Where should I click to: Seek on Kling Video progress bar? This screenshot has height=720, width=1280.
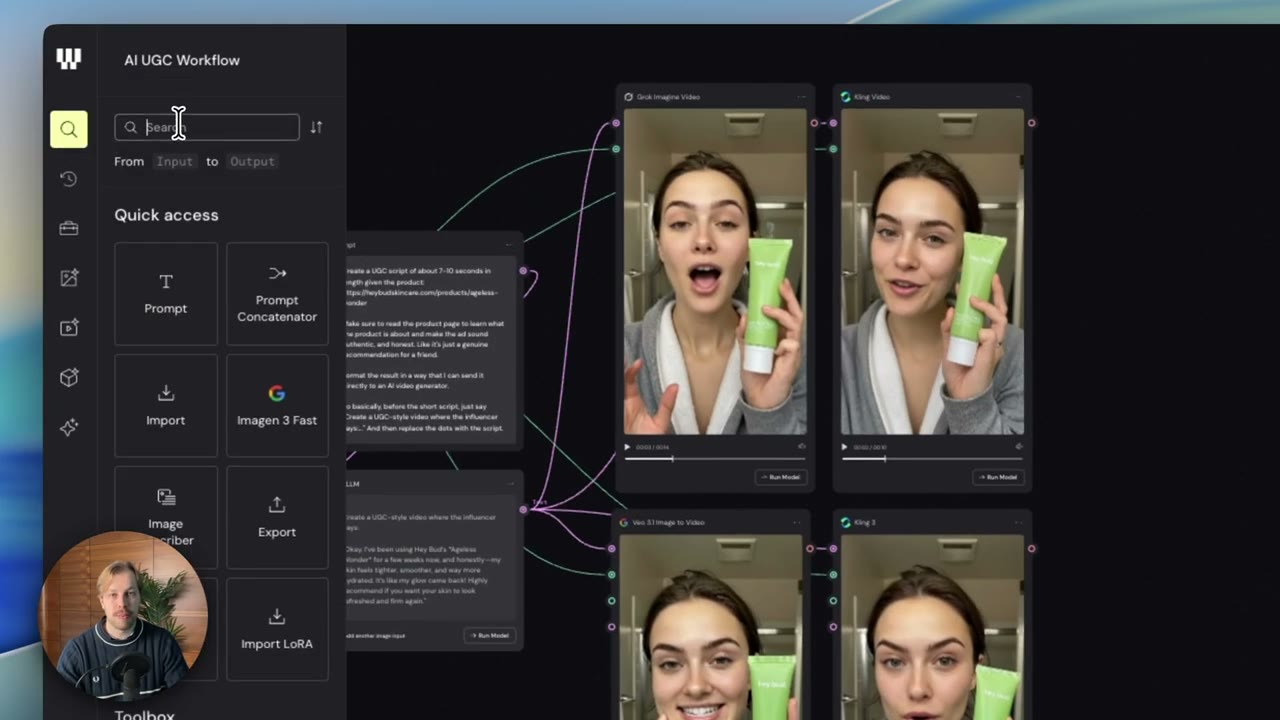point(932,459)
